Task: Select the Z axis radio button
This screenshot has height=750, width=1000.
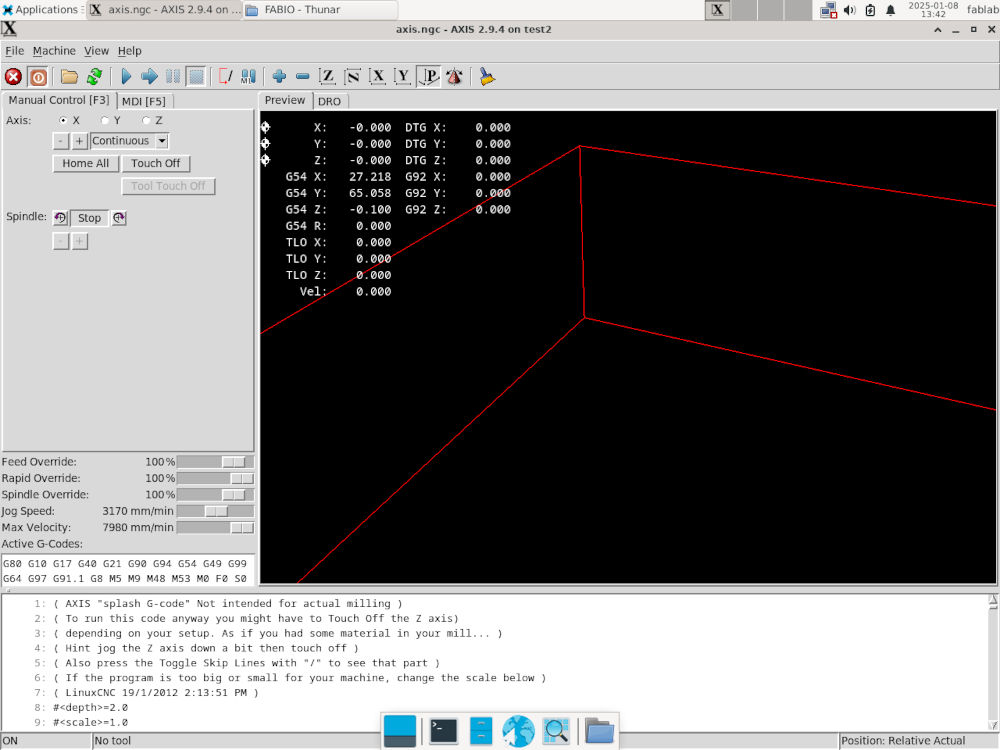Action: point(146,120)
